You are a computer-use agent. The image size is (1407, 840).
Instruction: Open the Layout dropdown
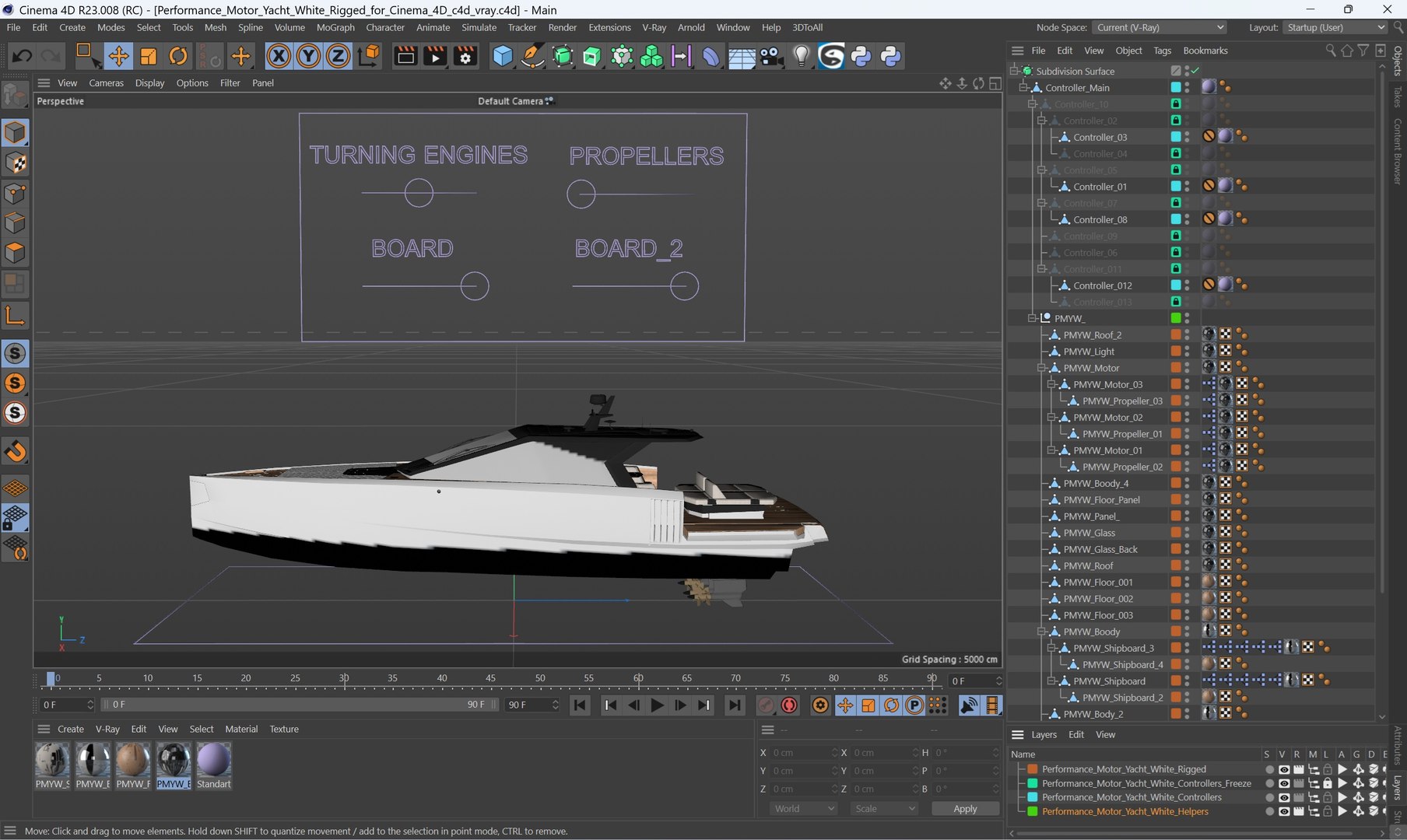pyautogui.click(x=1335, y=27)
